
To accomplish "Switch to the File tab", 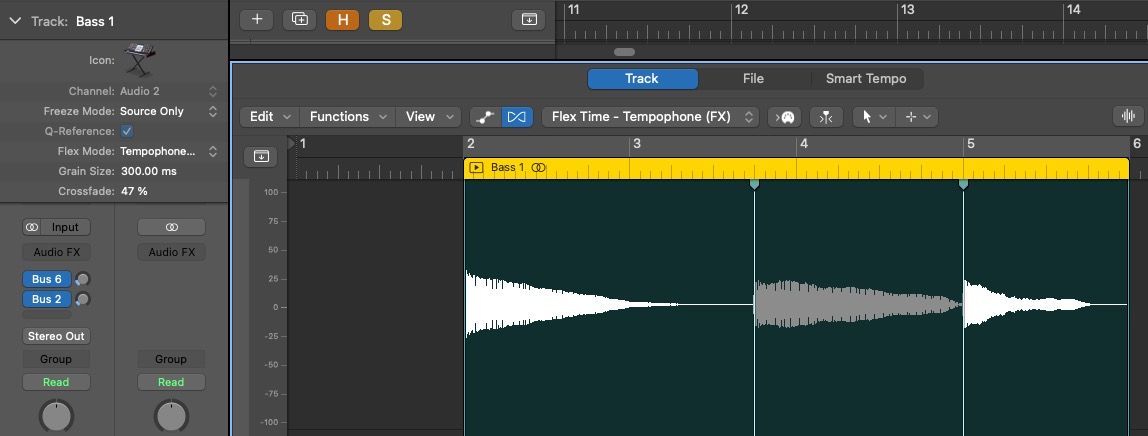I will tap(753, 79).
